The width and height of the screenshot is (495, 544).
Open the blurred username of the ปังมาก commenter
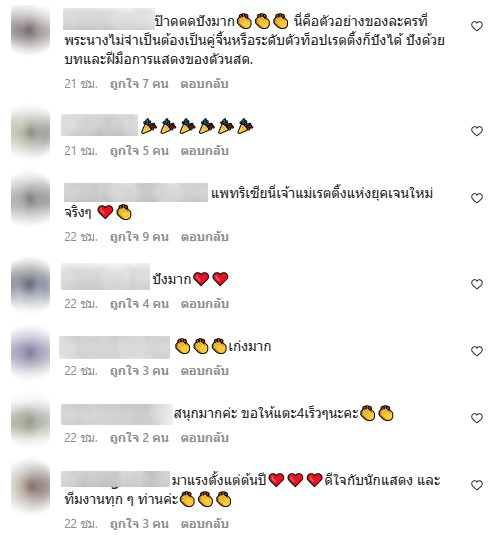click(105, 277)
